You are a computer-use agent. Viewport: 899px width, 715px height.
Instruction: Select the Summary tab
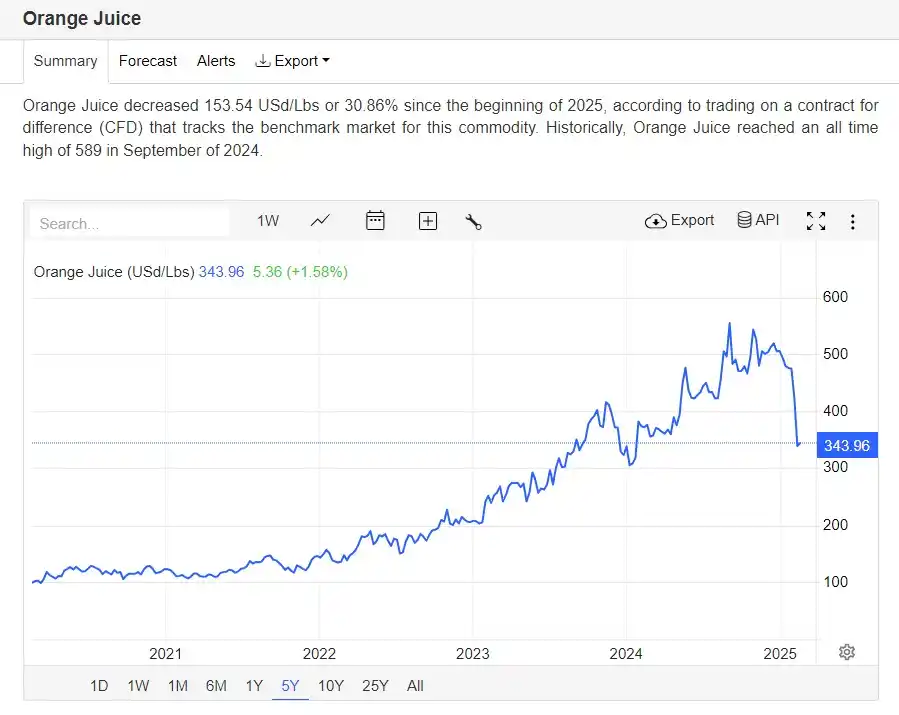pos(66,61)
